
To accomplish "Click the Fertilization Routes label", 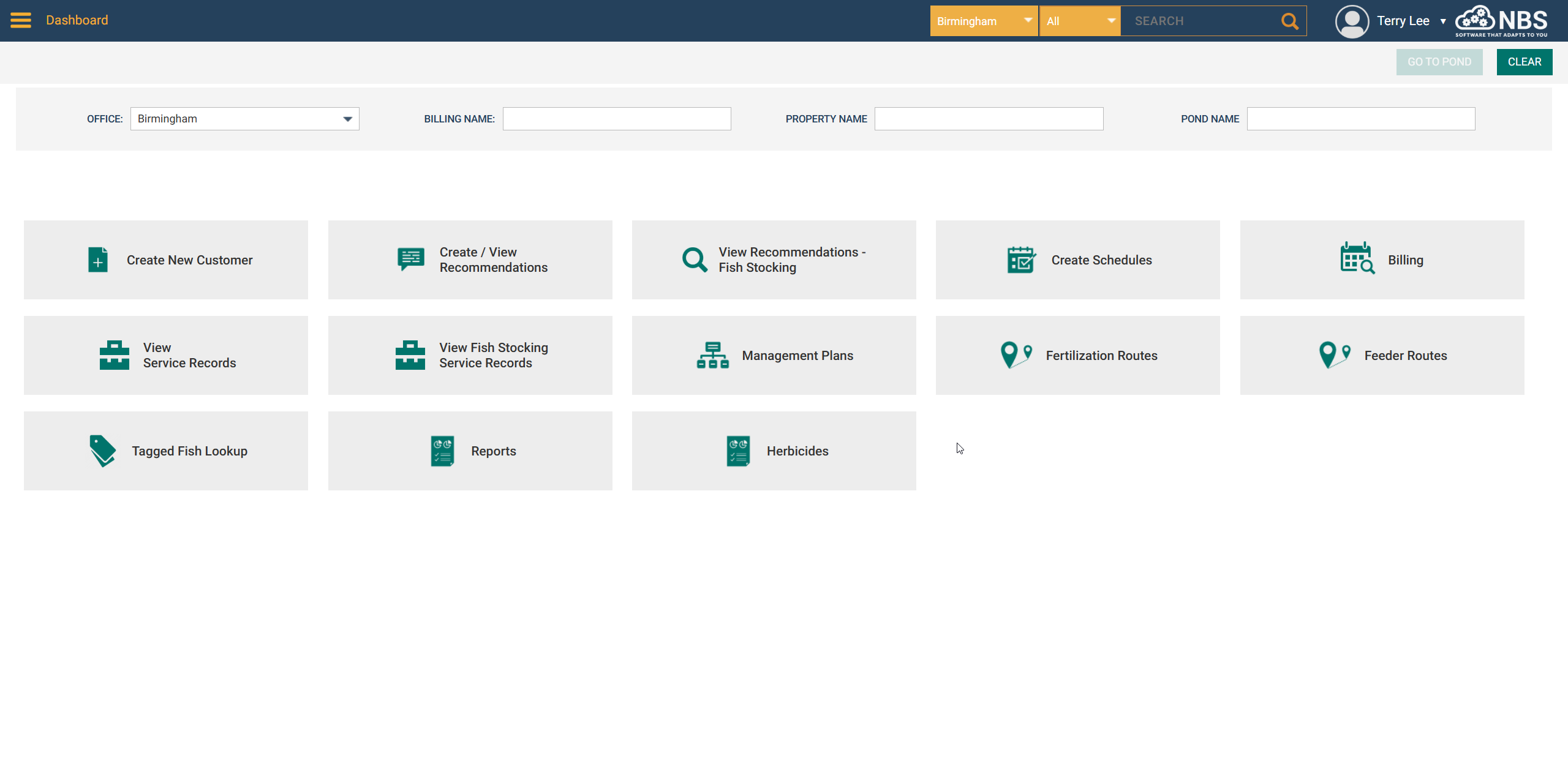I will [x=1101, y=356].
